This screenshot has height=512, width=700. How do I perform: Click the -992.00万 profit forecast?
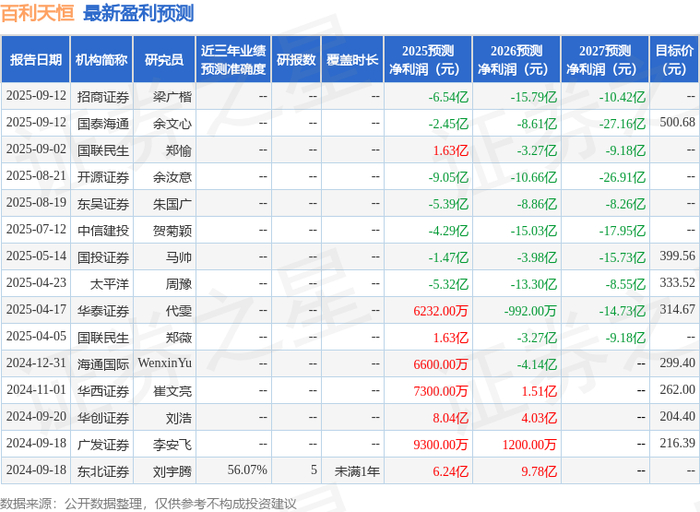click(530, 311)
